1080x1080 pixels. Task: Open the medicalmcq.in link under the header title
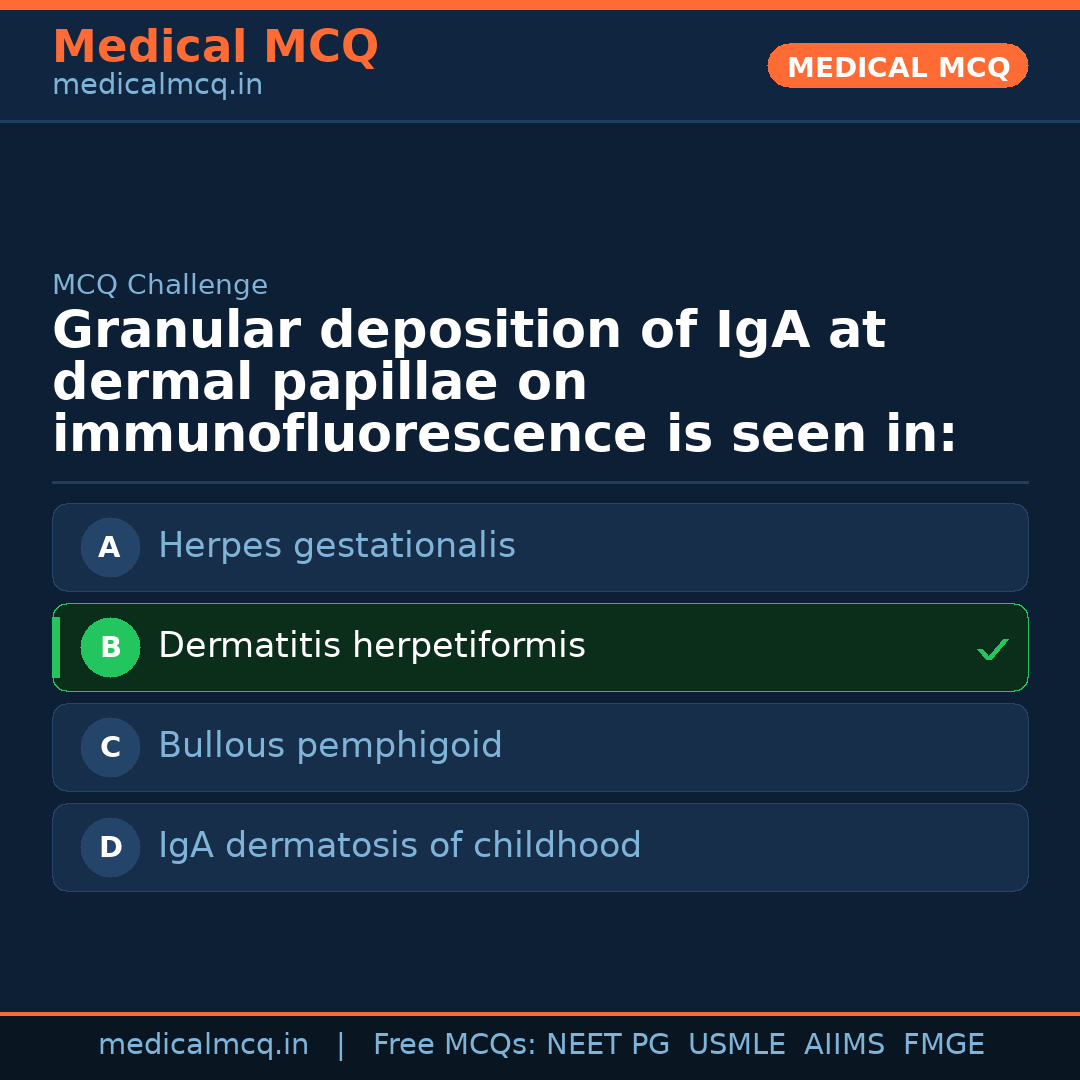click(x=157, y=86)
